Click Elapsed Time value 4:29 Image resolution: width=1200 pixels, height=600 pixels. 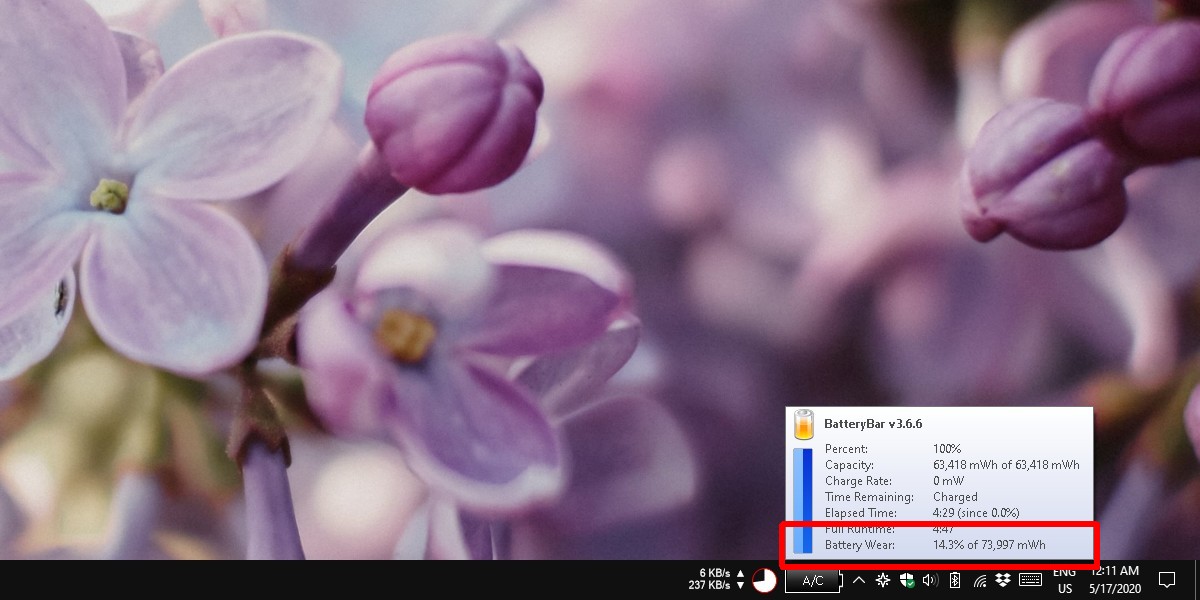(x=976, y=513)
